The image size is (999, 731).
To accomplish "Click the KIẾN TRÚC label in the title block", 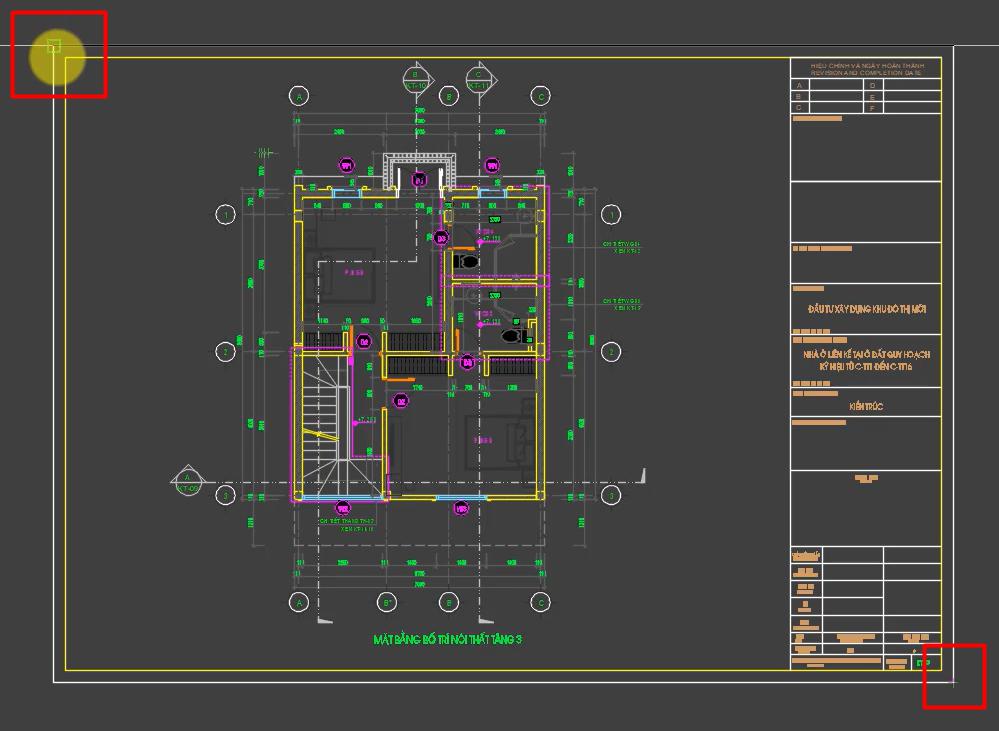I will (869, 405).
